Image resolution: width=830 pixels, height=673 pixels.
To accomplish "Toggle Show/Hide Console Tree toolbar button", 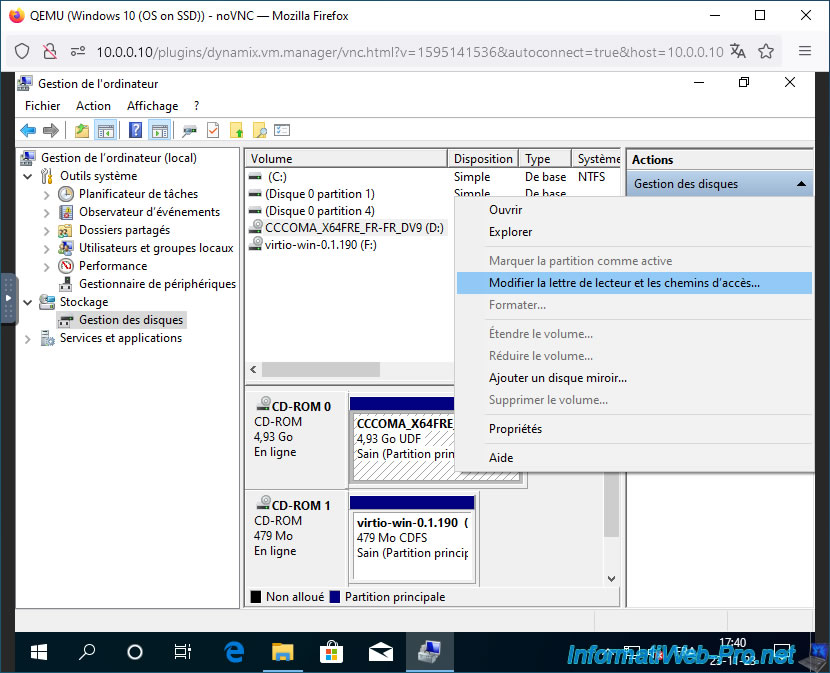I will 105,130.
